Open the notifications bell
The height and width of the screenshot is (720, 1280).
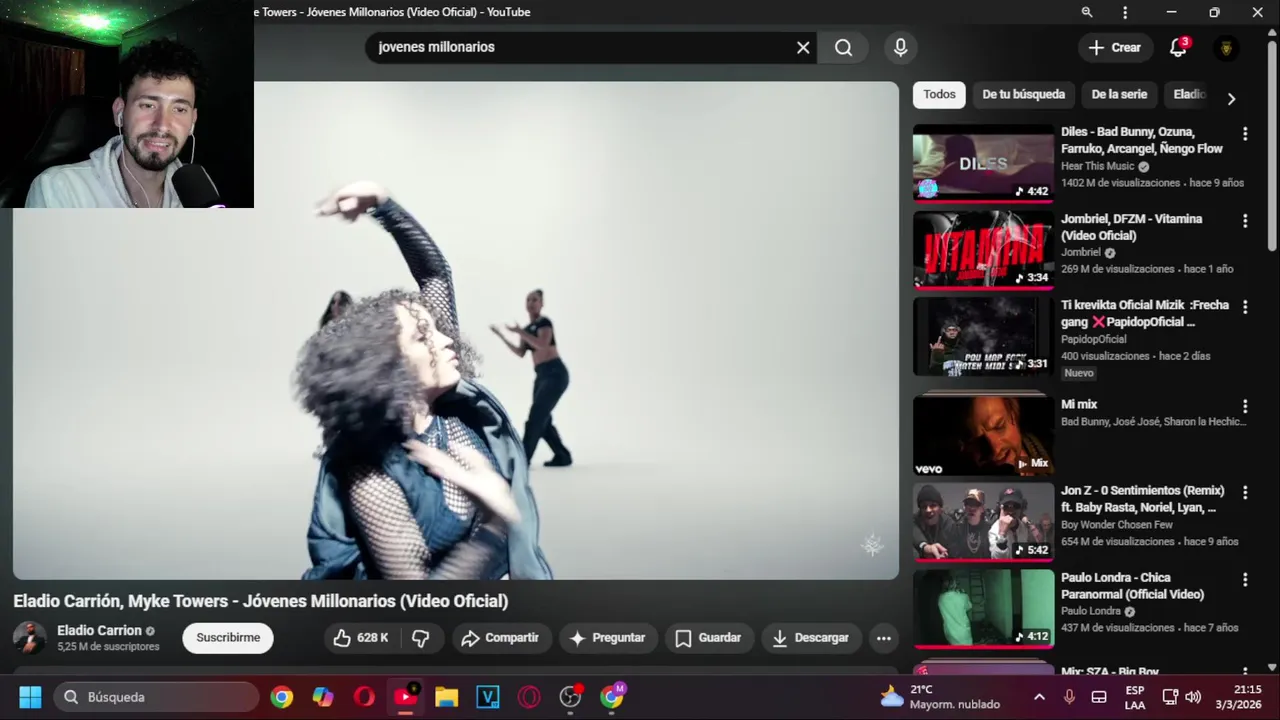[x=1178, y=47]
